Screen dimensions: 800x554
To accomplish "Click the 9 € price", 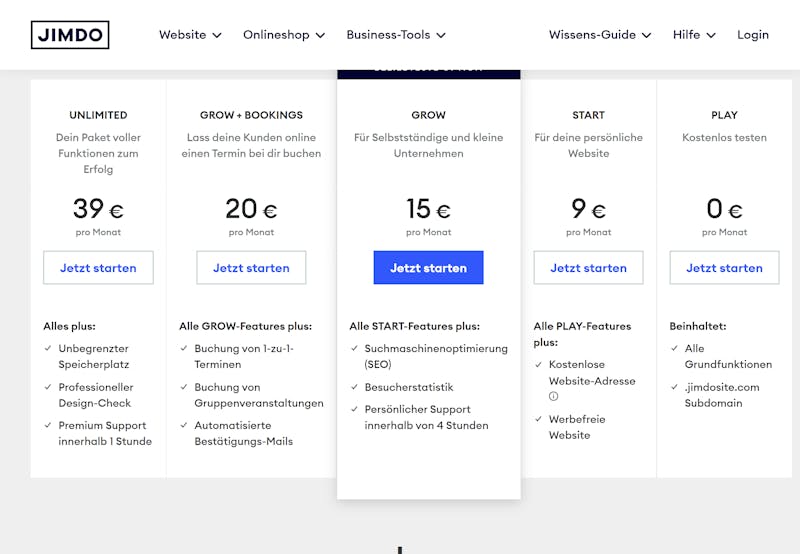I will 588,209.
